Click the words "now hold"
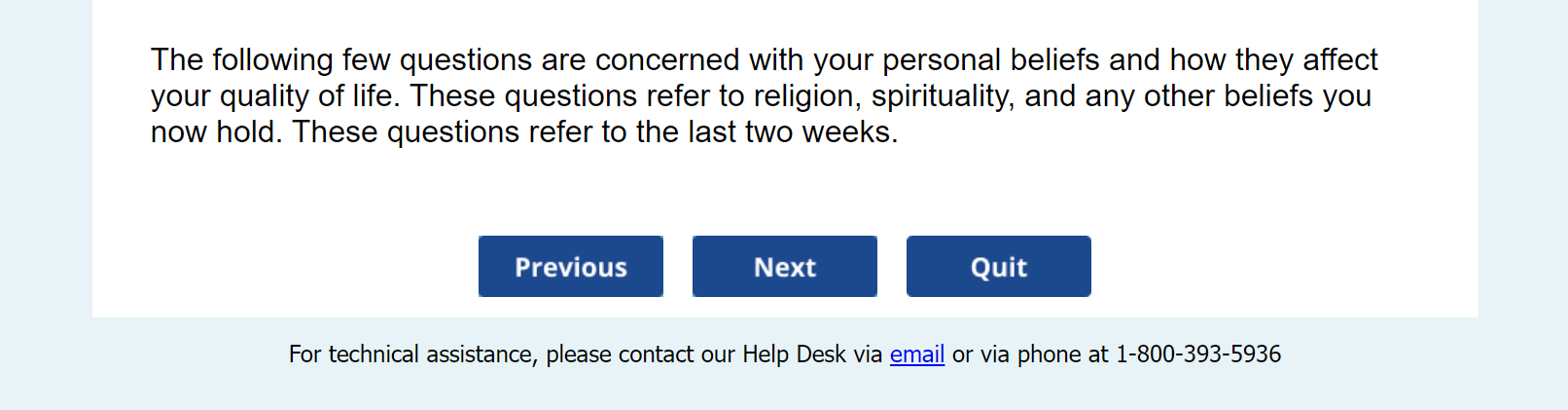 coord(214,132)
